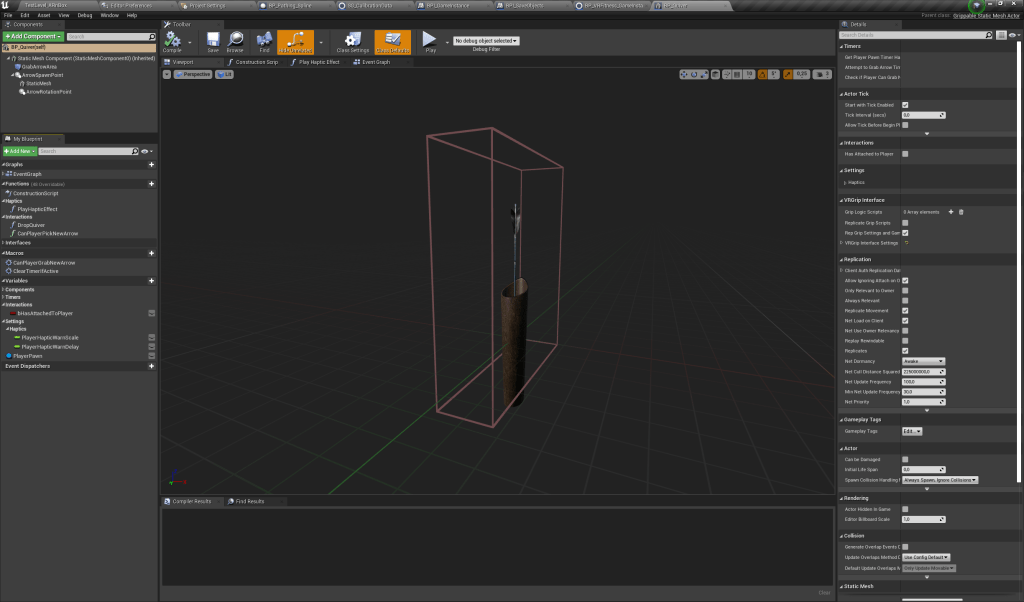This screenshot has width=1024, height=602.
Task: Disable the Start with Tick Enabled checkbox
Action: click(x=905, y=105)
